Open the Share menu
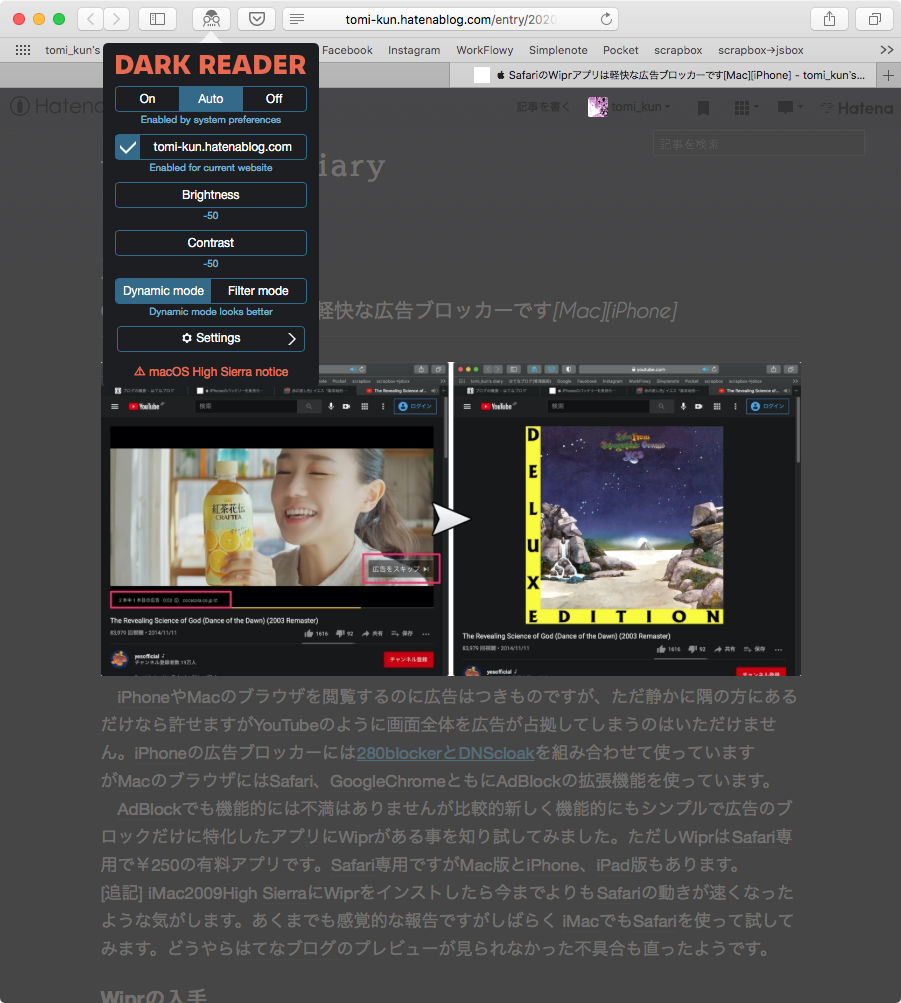Image resolution: width=901 pixels, height=1003 pixels. point(829,19)
